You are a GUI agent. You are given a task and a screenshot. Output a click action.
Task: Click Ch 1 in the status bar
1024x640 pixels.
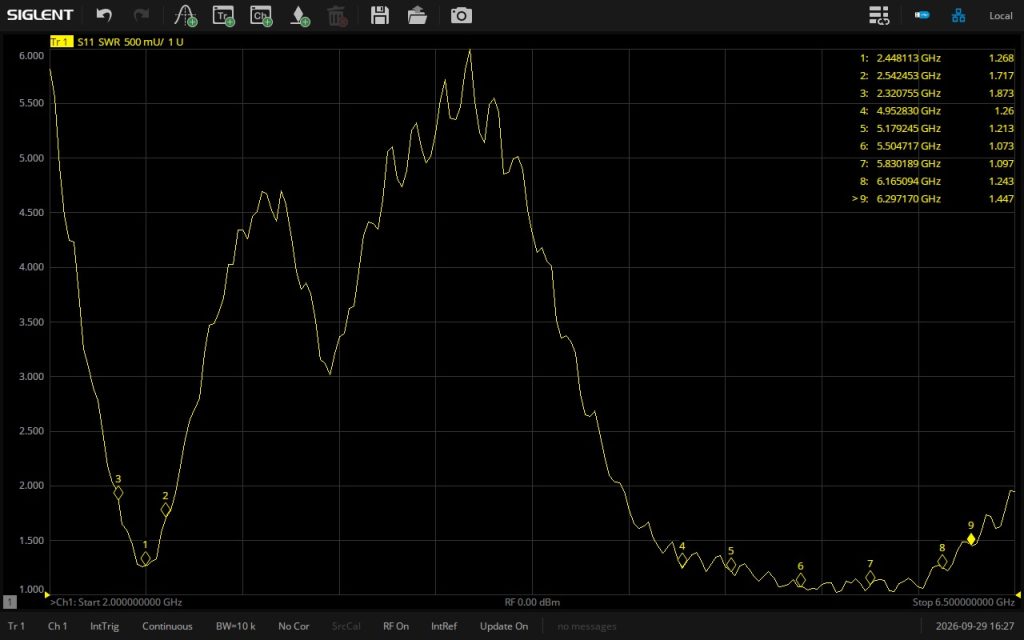[57, 626]
